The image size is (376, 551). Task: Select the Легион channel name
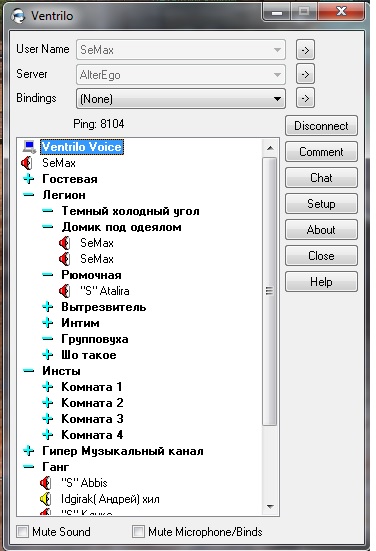tap(64, 195)
